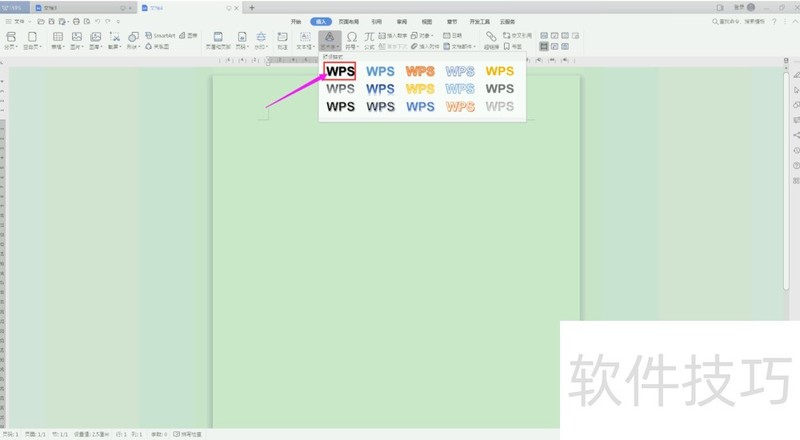Click the WPS home tab at top left

[14, 8]
